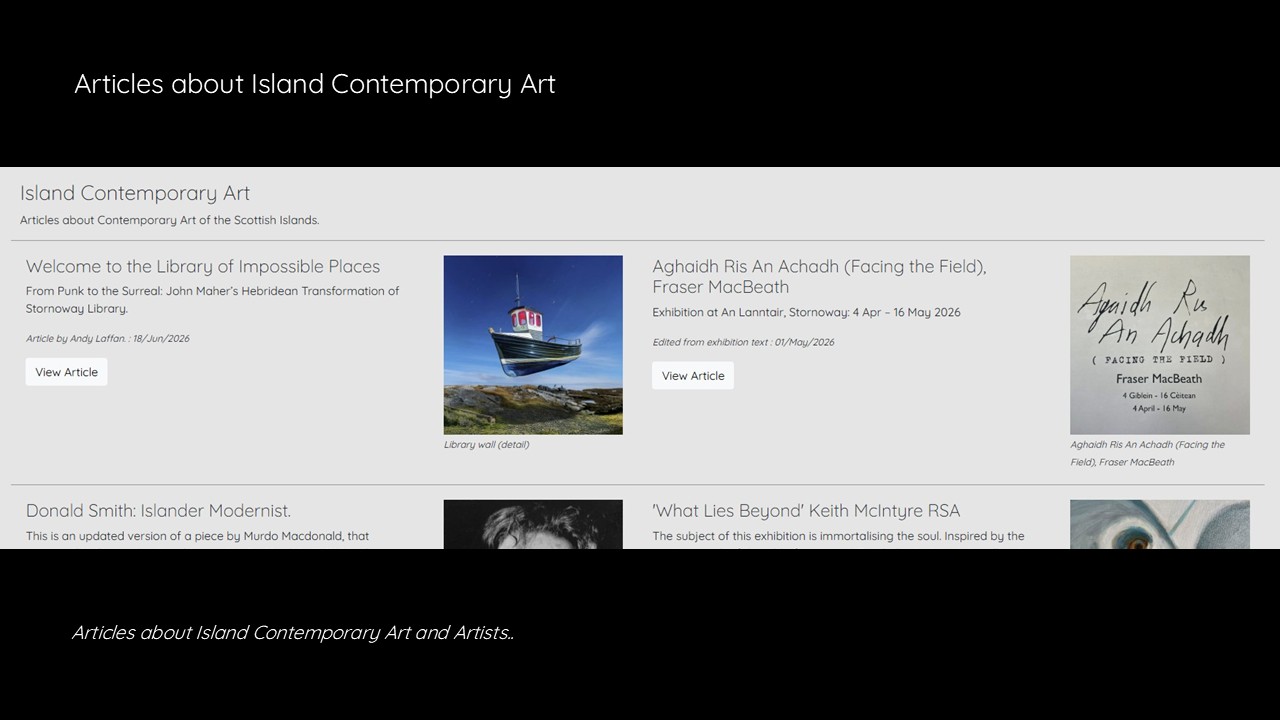This screenshot has width=1280, height=720.
Task: Click View Article under Facing the Field
Action: tap(693, 376)
